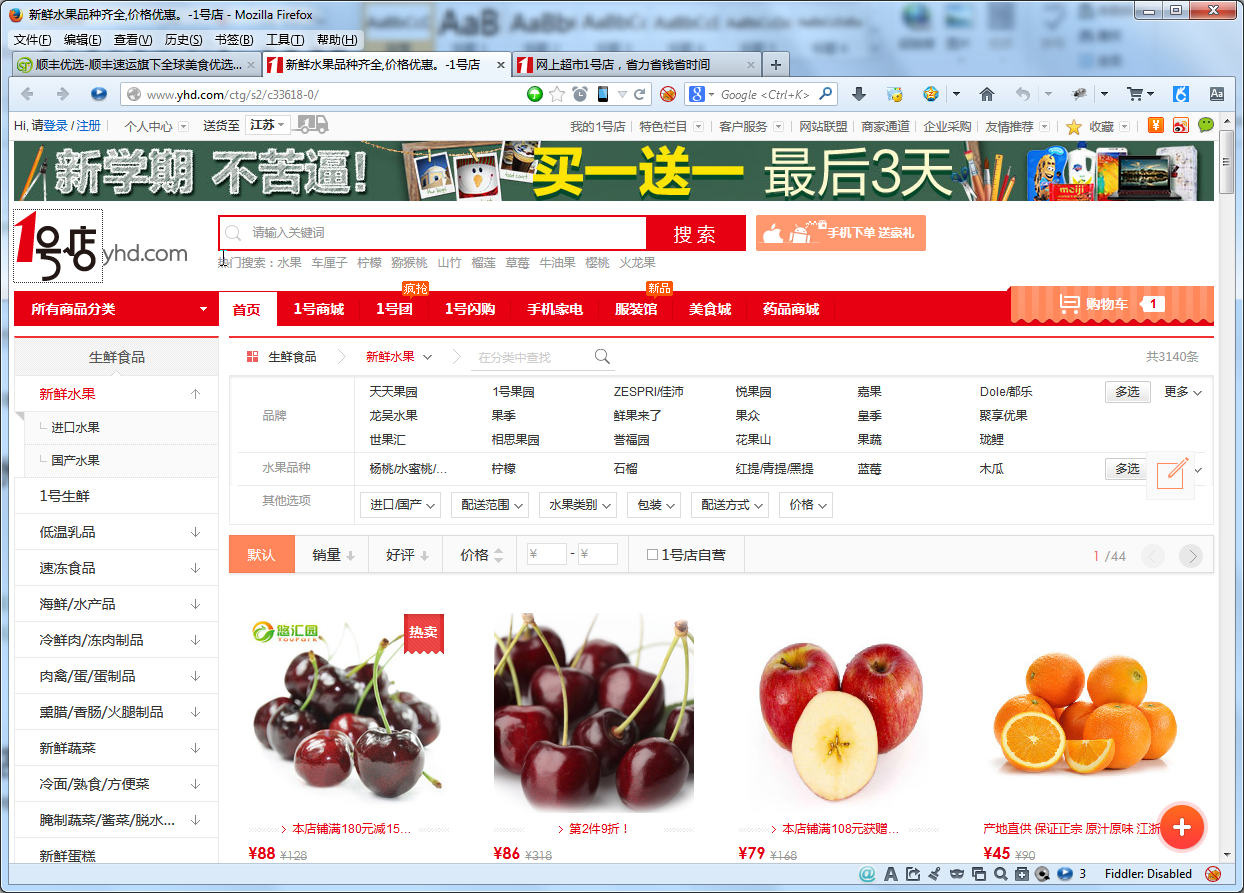Click the Fiddler disabled icon in status bar
This screenshot has width=1244, height=893.
1213,874
